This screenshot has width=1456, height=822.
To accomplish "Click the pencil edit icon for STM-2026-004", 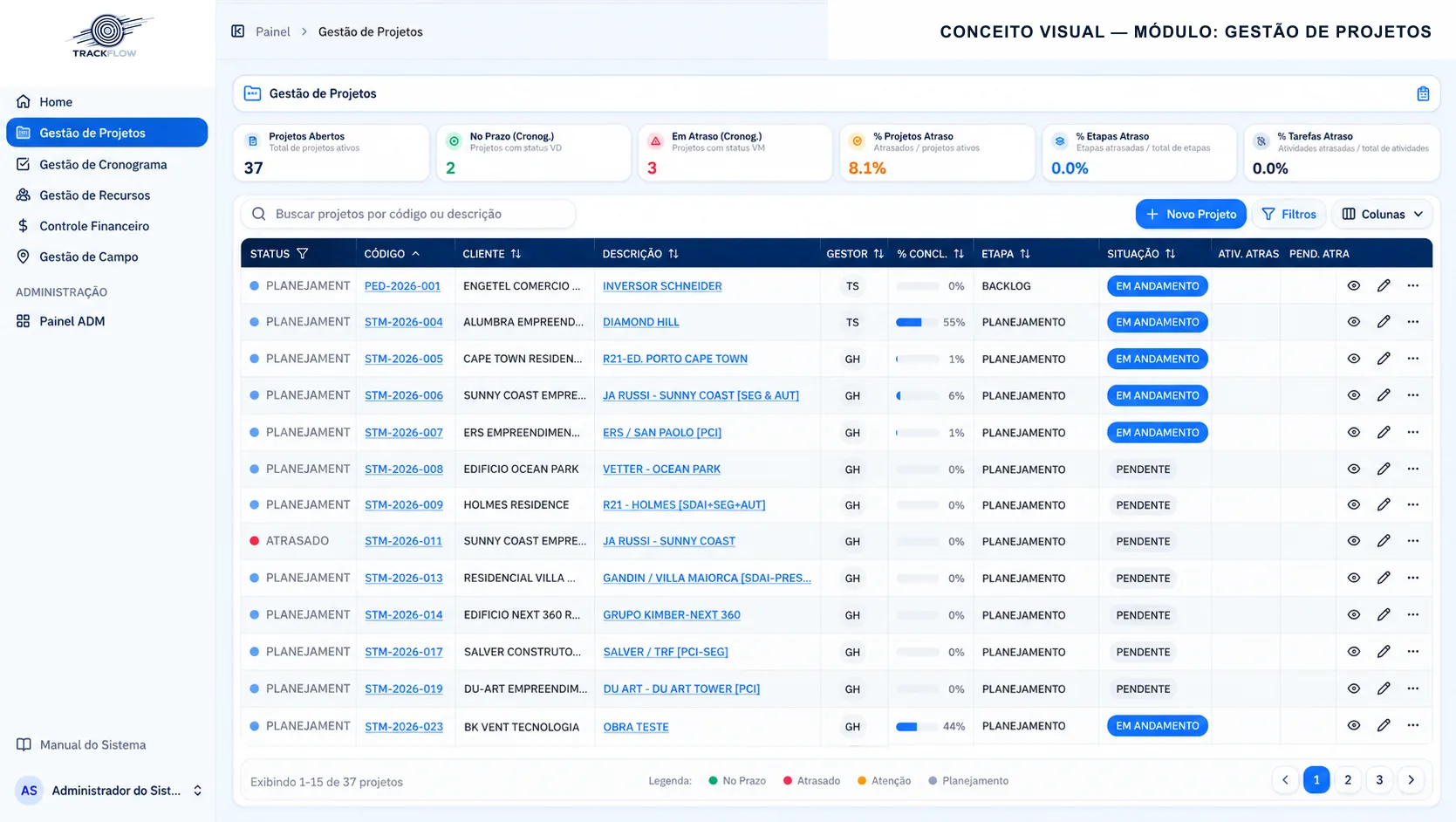I will [x=1384, y=322].
